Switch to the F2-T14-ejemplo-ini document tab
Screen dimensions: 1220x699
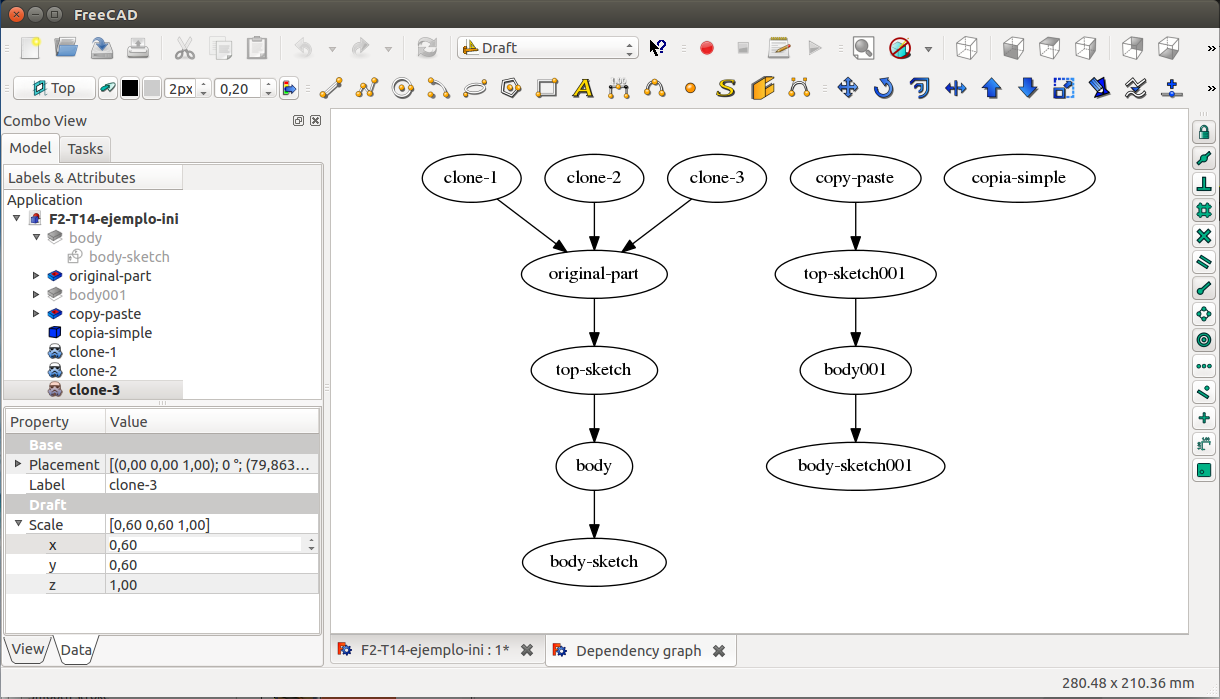click(426, 650)
